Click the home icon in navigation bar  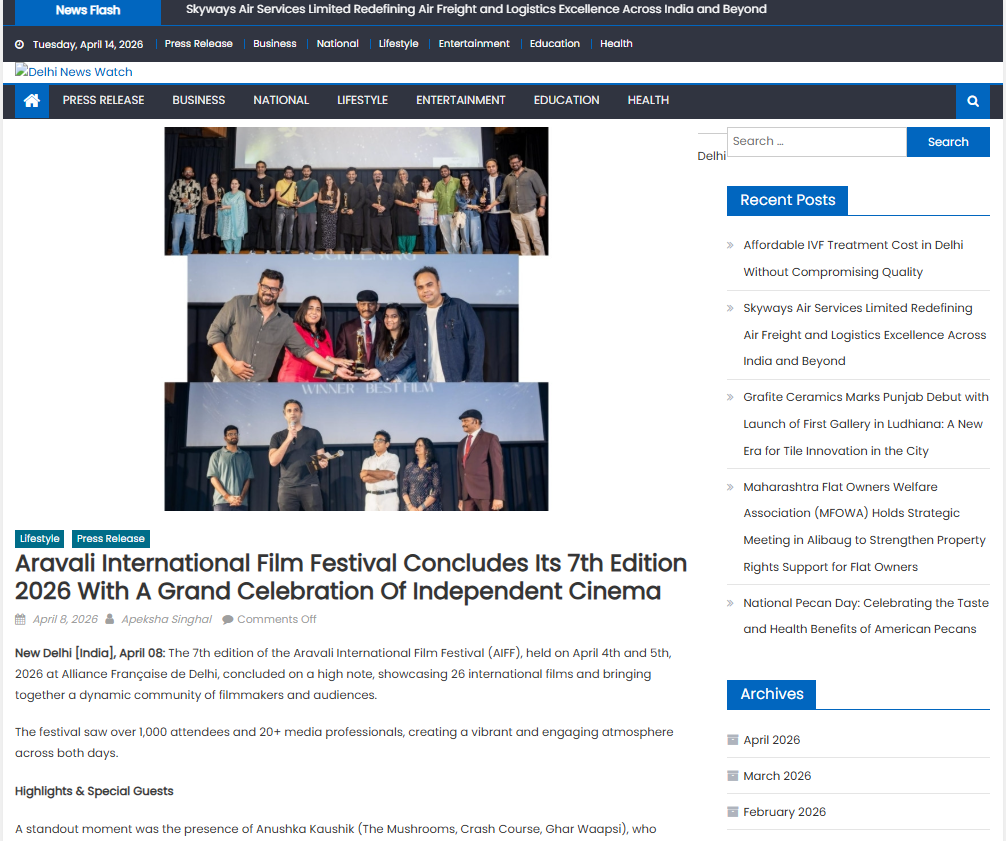pyautogui.click(x=31, y=101)
